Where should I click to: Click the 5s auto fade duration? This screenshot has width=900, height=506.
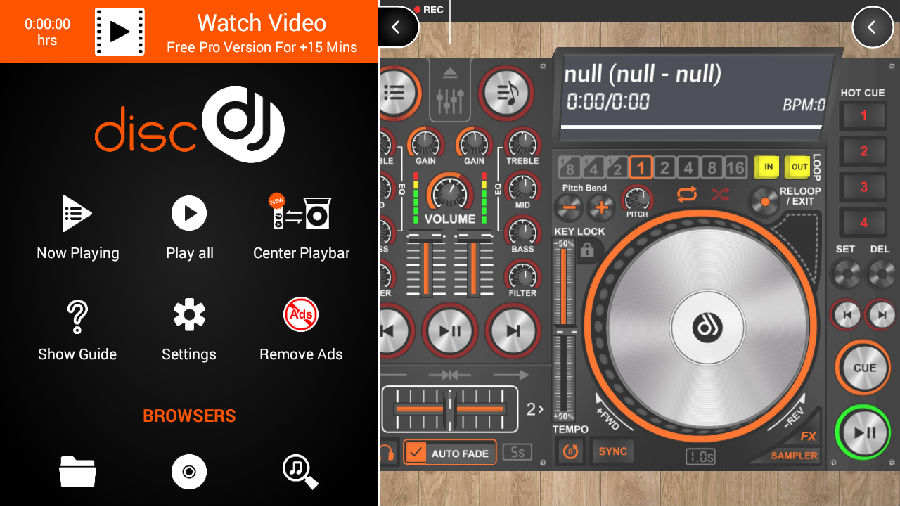click(x=517, y=452)
